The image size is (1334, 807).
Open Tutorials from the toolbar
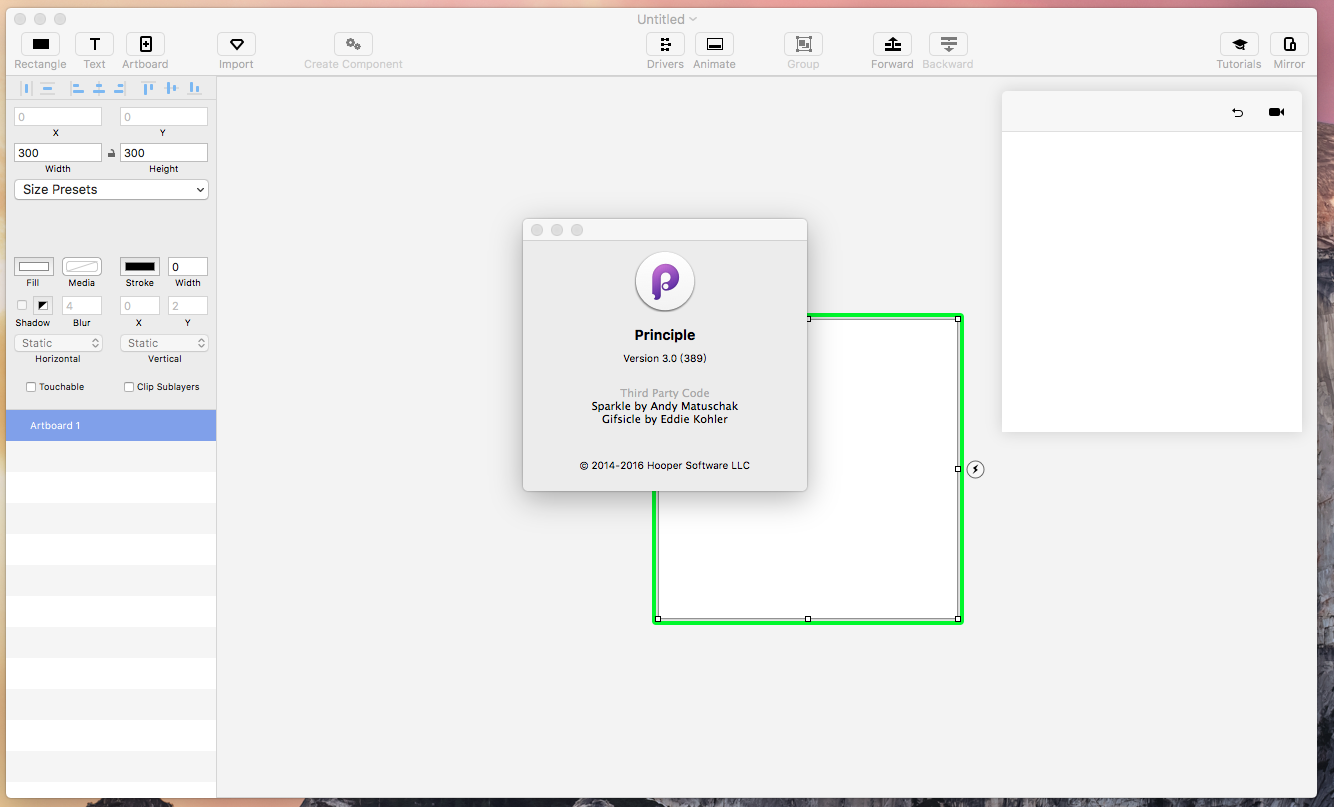(1238, 44)
